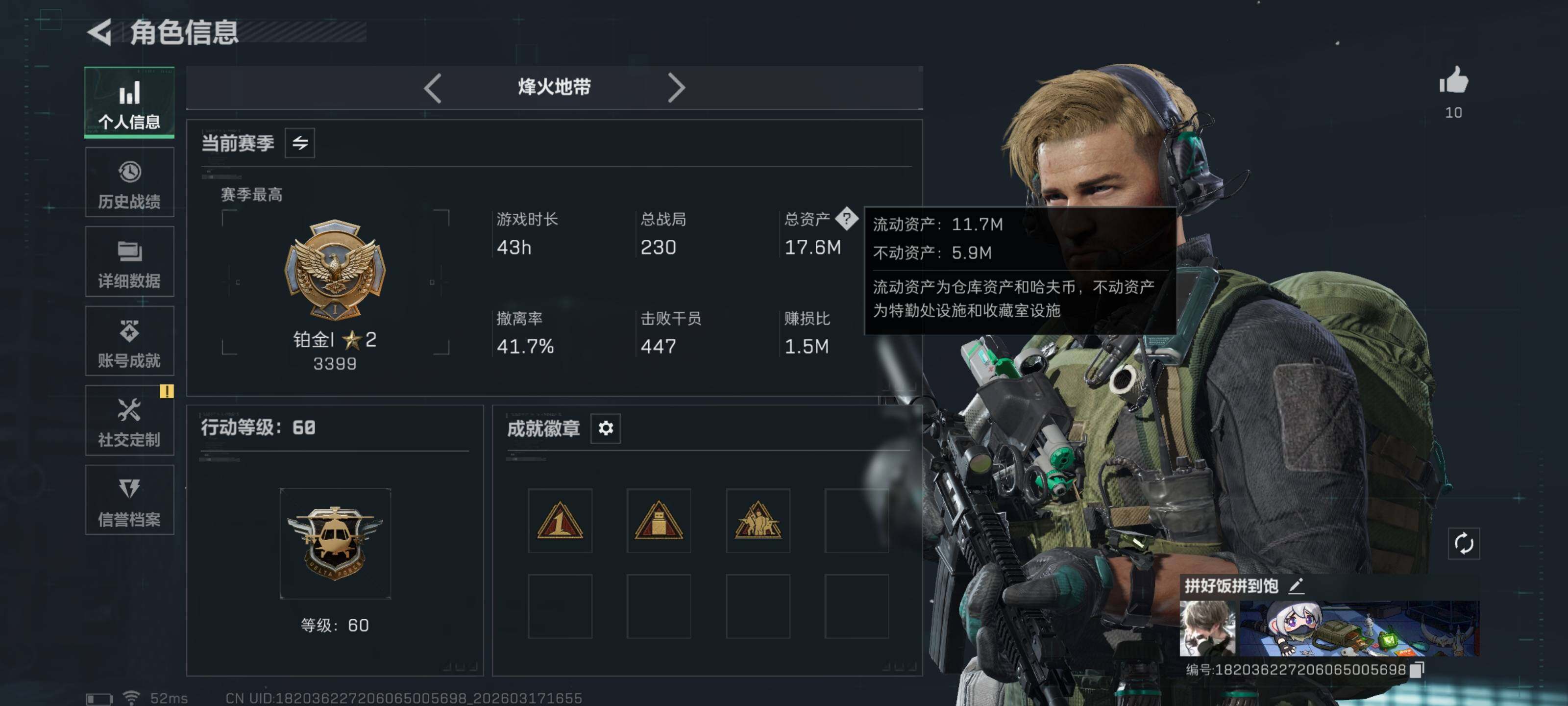Click the number 1 triangle achievement badge

pyautogui.click(x=560, y=520)
